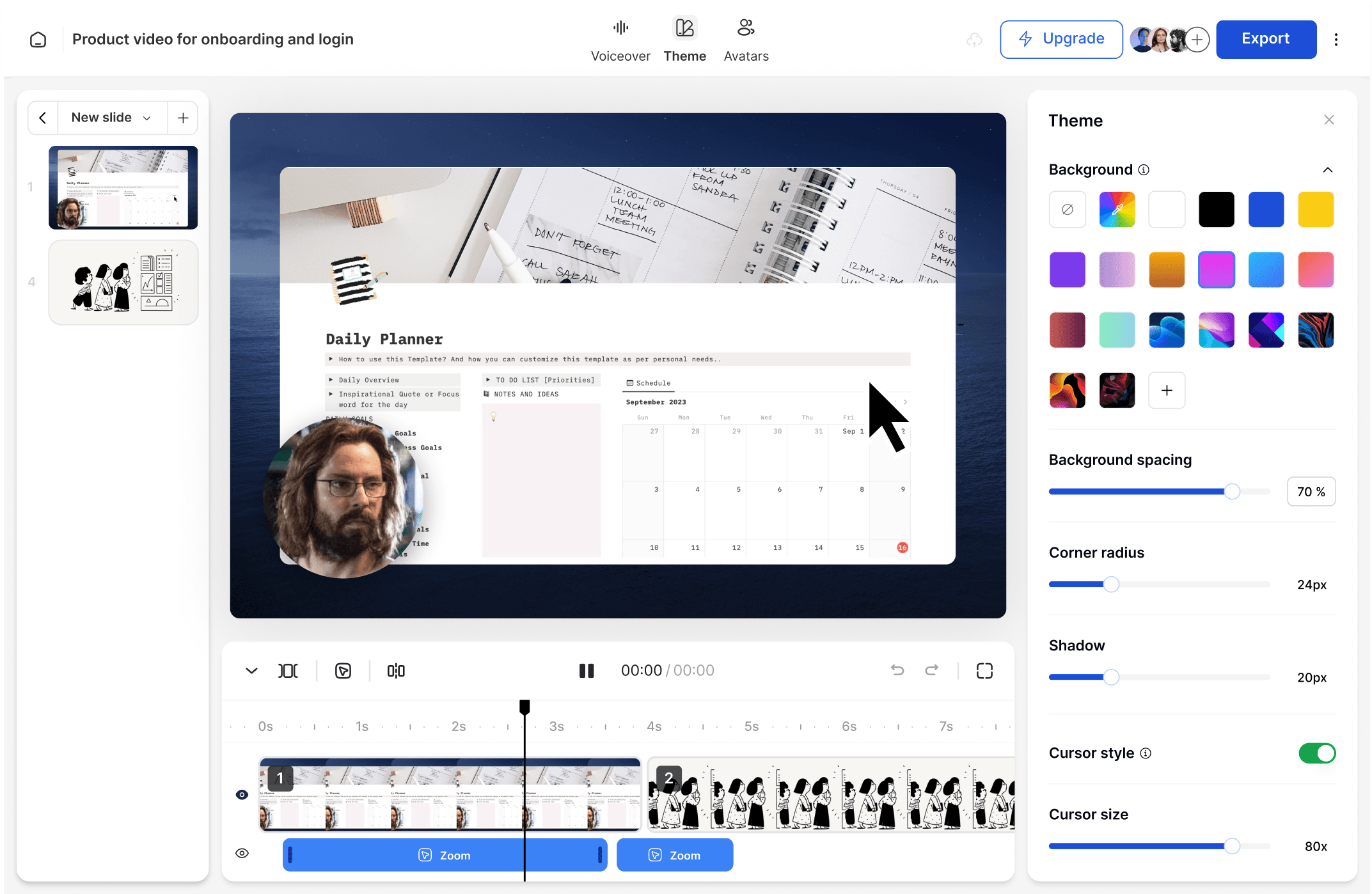Enter fullscreen preview mode
Screen dimensions: 1372x894
point(984,670)
